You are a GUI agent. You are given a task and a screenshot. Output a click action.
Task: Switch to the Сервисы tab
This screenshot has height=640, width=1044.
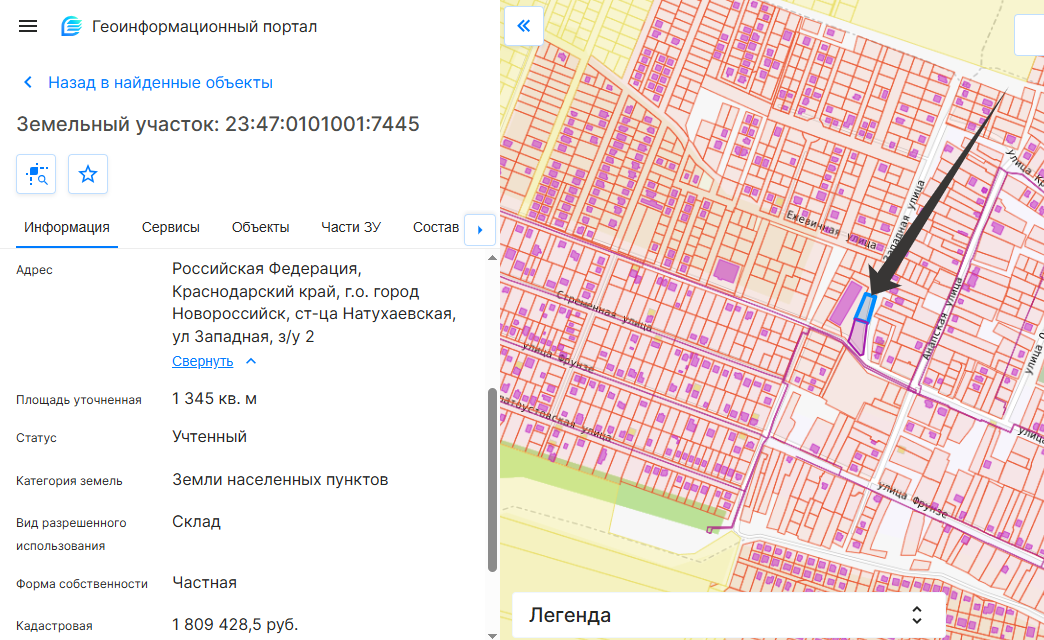point(170,227)
